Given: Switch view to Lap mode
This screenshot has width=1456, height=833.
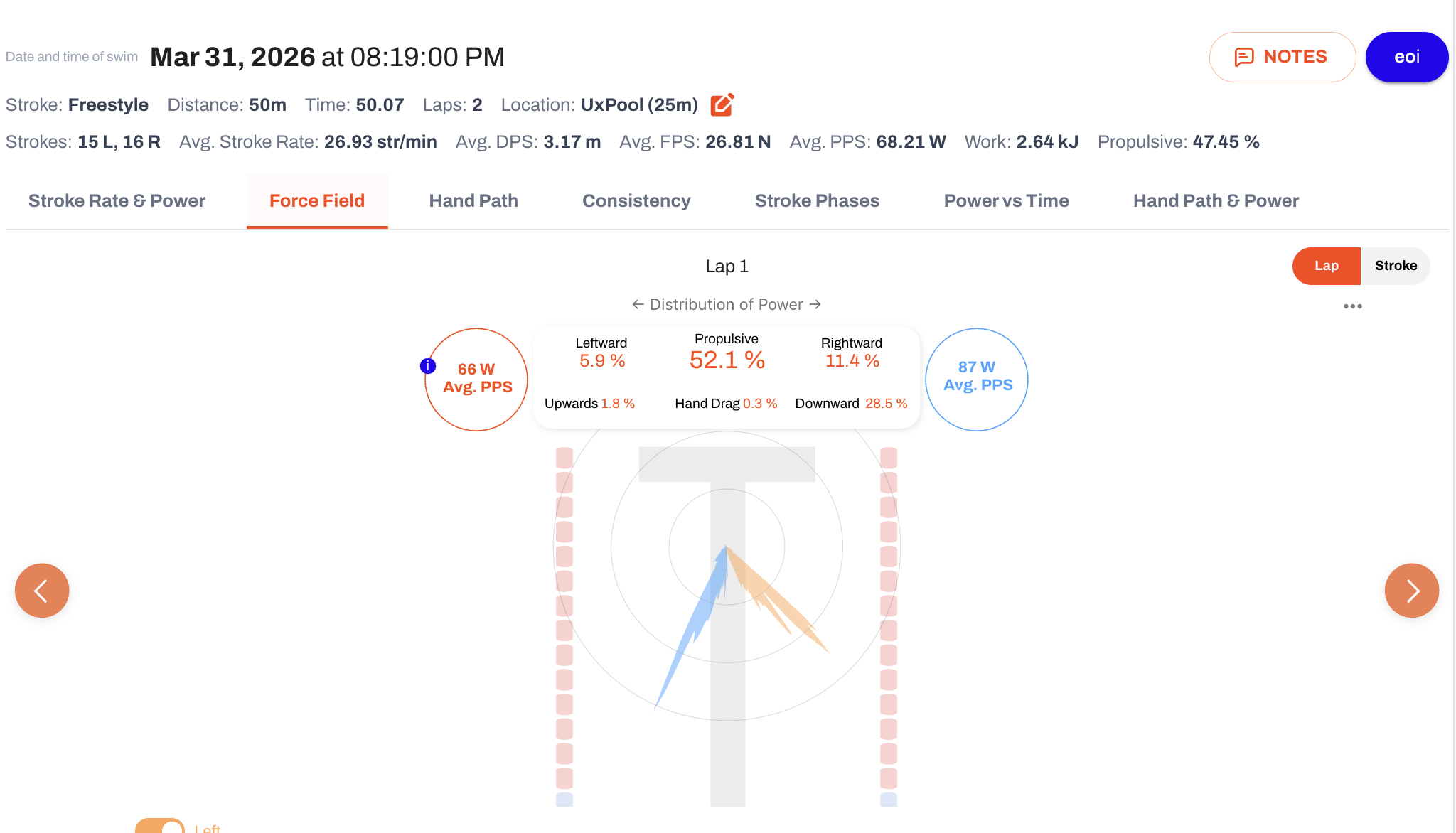Looking at the screenshot, I should (1326, 266).
